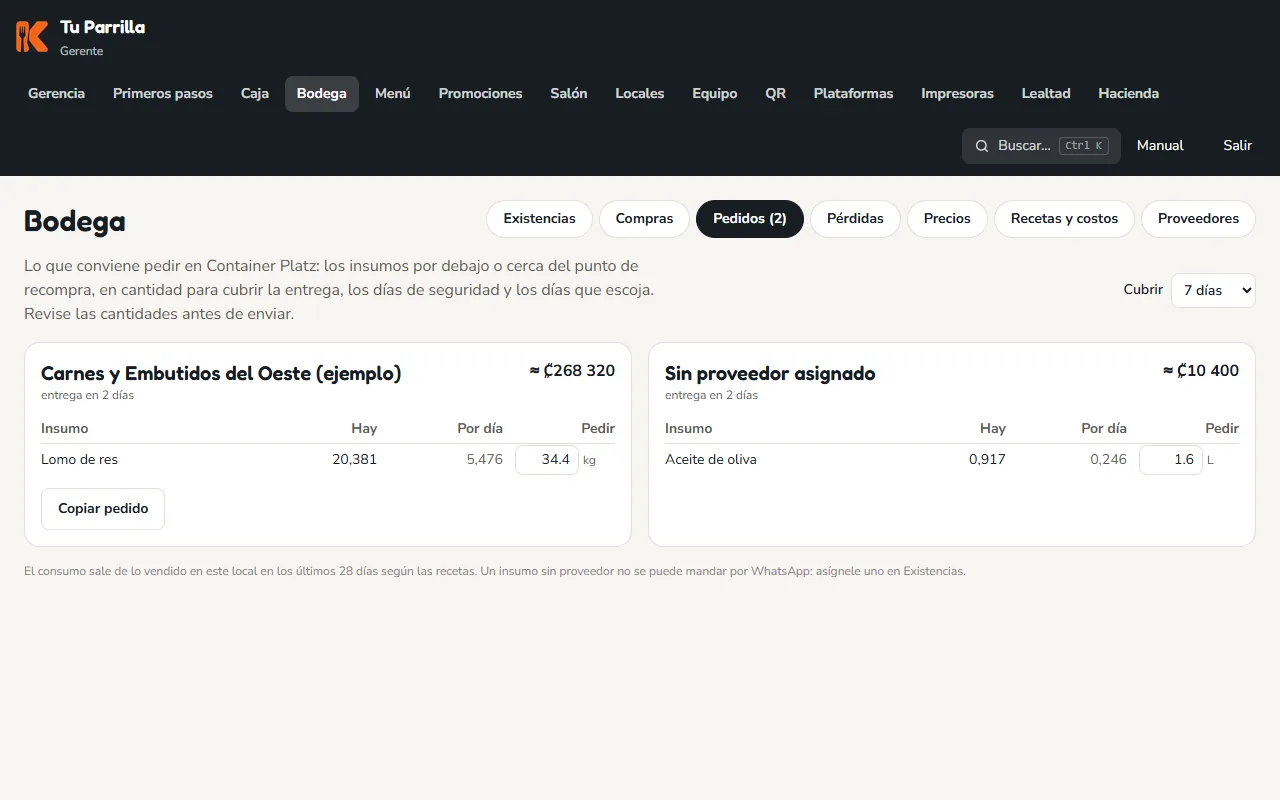Switch to the Proveedores tab
Screen dimensions: 1280x800
[x=1198, y=219]
